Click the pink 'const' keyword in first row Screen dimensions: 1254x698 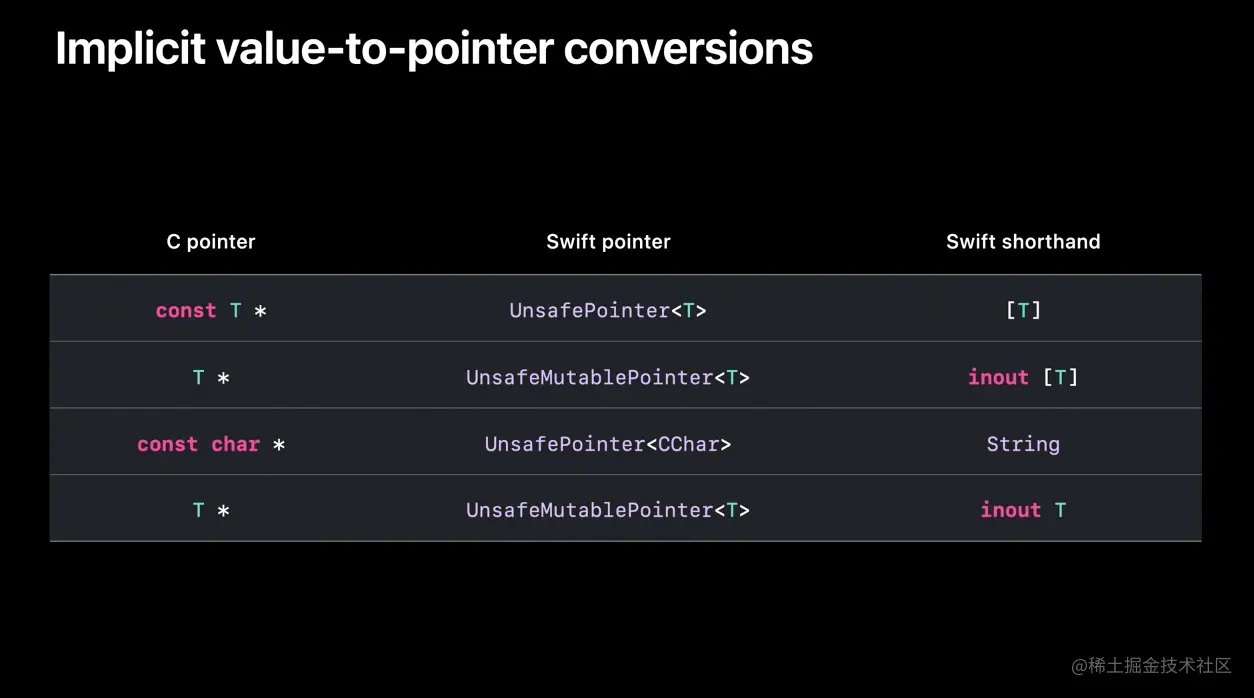click(186, 311)
